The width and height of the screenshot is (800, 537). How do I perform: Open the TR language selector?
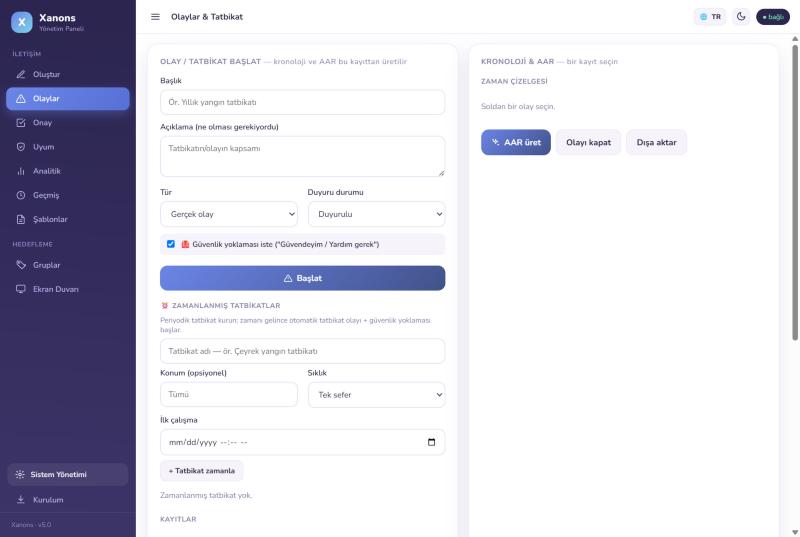[710, 17]
